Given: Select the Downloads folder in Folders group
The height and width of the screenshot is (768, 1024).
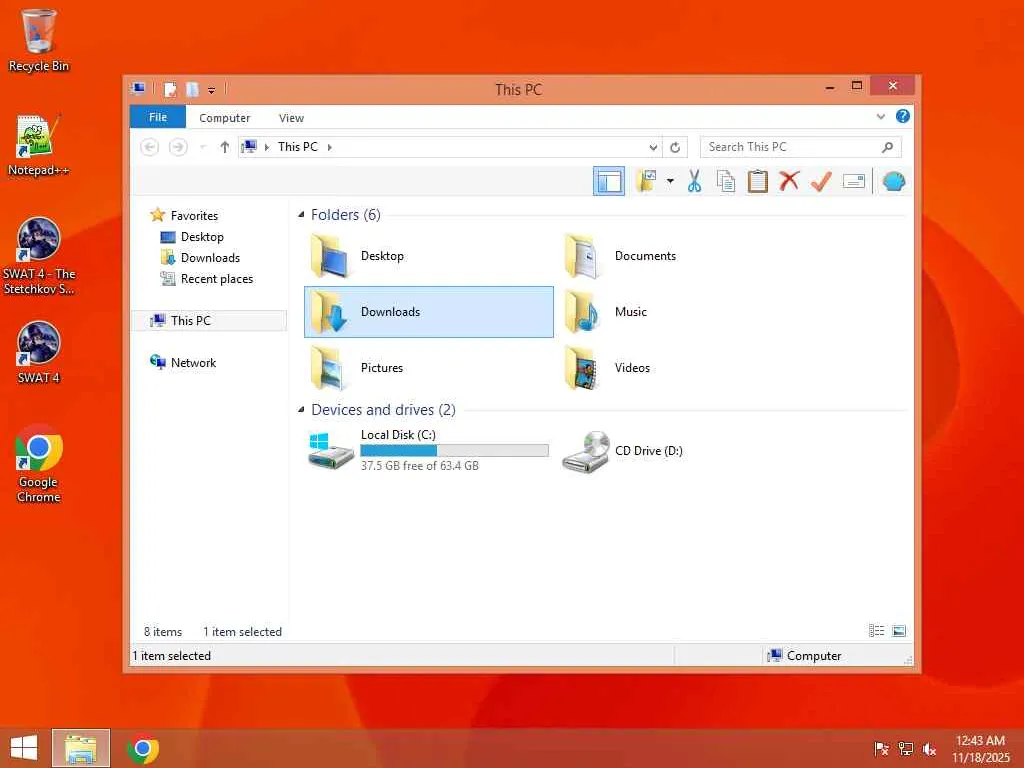Looking at the screenshot, I should (x=428, y=312).
